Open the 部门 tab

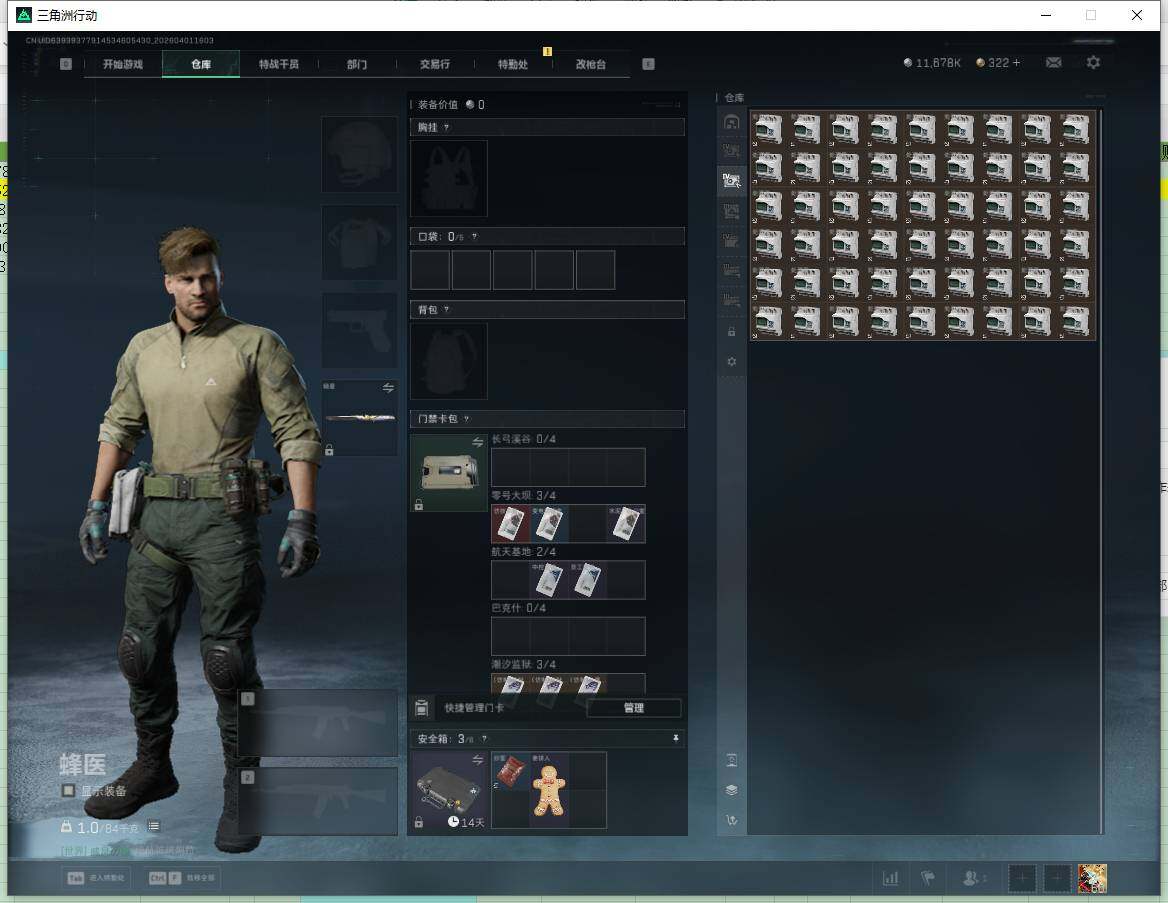[x=357, y=64]
